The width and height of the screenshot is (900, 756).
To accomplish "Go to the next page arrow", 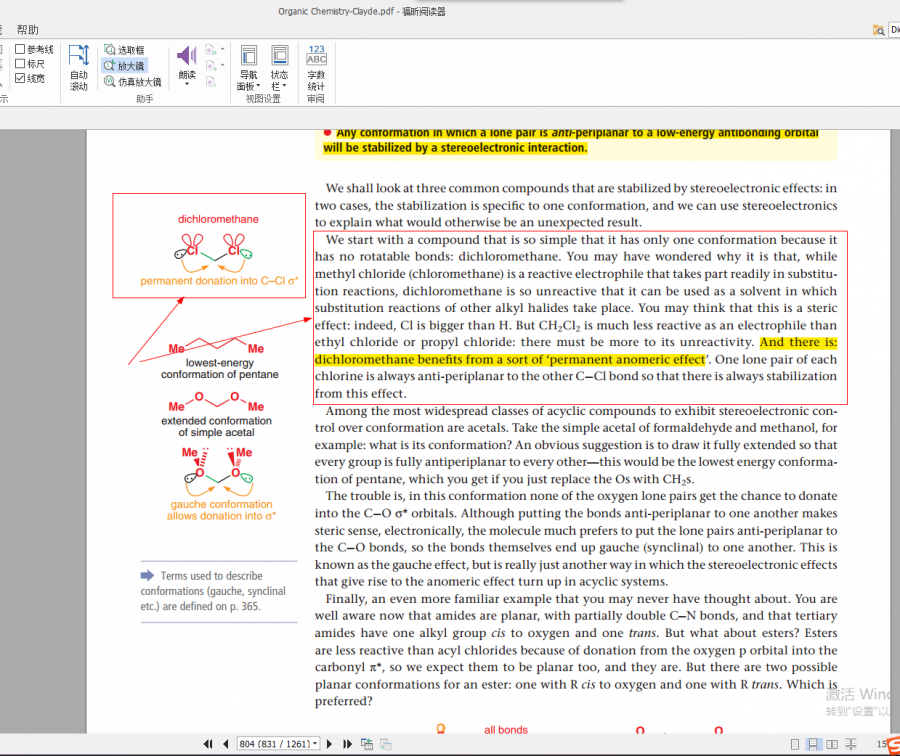I will coord(331,744).
